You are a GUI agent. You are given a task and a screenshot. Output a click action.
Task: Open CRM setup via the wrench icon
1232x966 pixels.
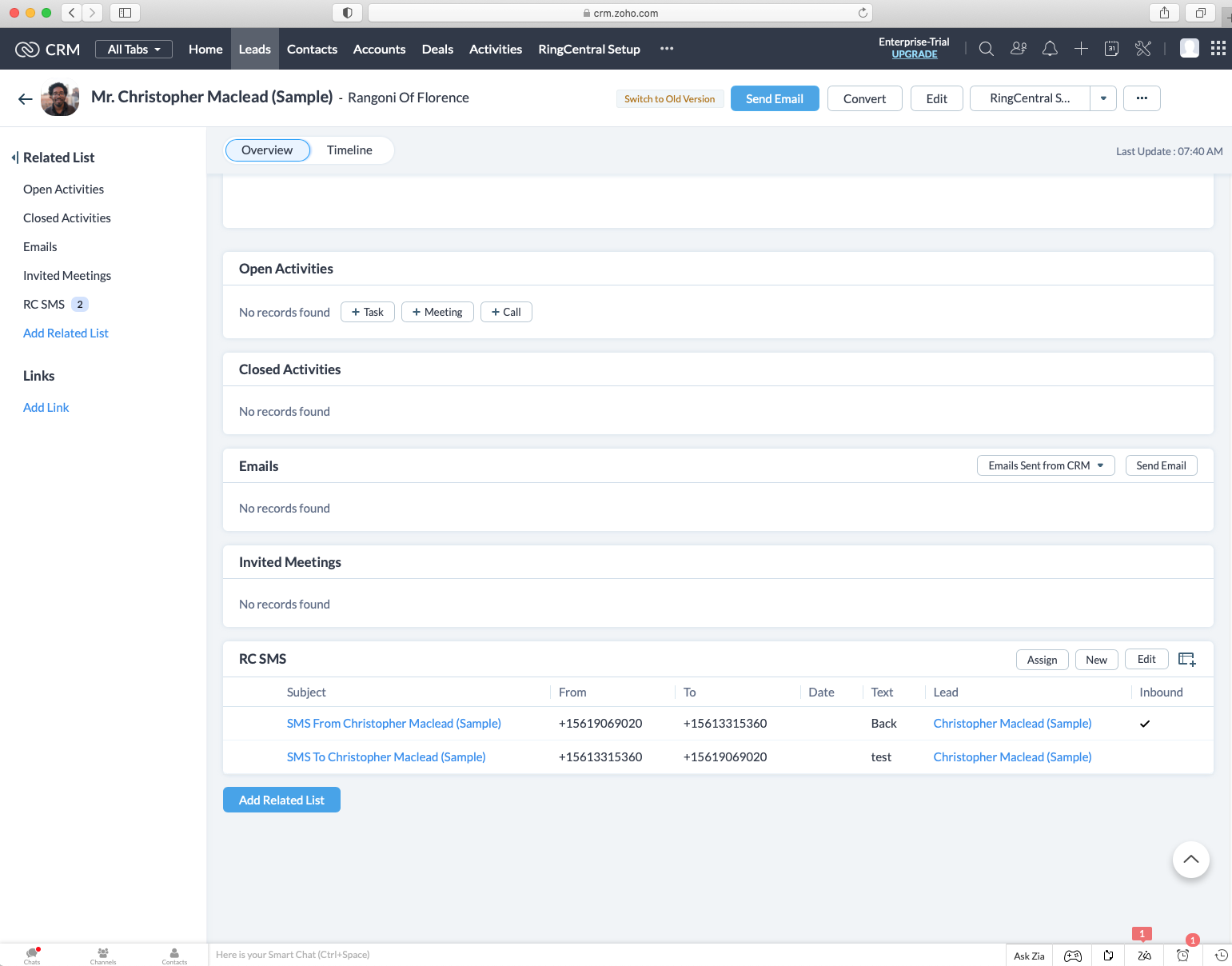(1142, 48)
